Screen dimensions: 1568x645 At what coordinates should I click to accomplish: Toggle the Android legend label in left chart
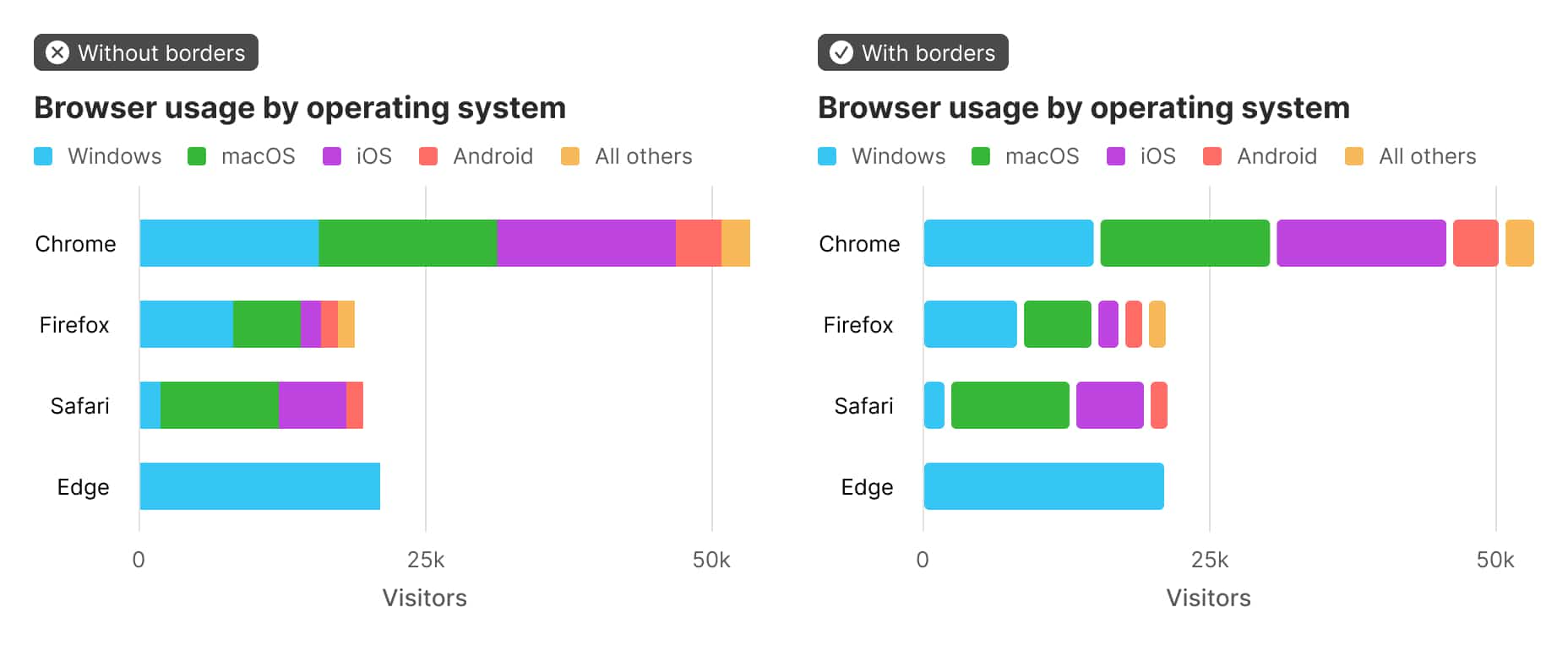493,156
